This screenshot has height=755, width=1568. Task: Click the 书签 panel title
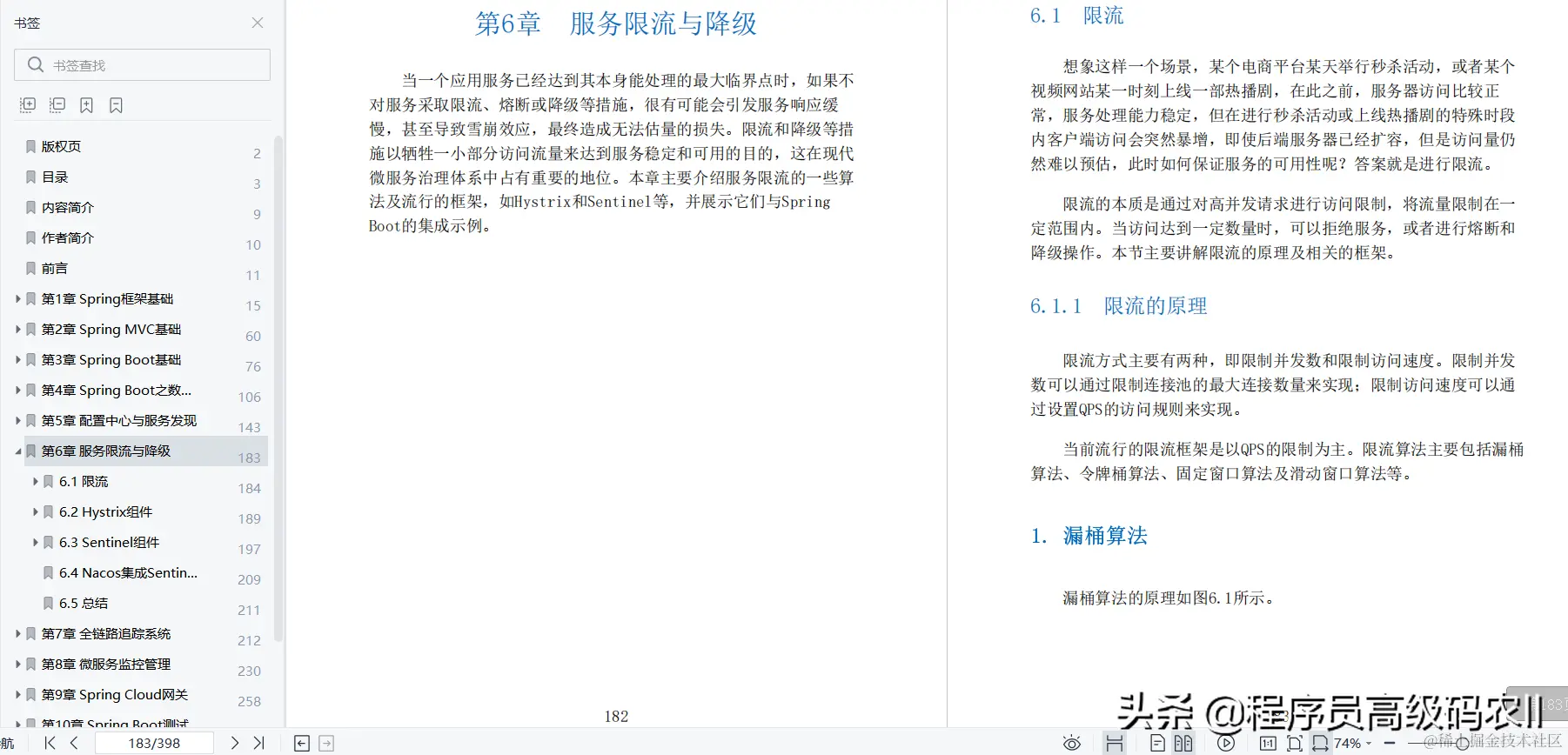tap(27, 23)
